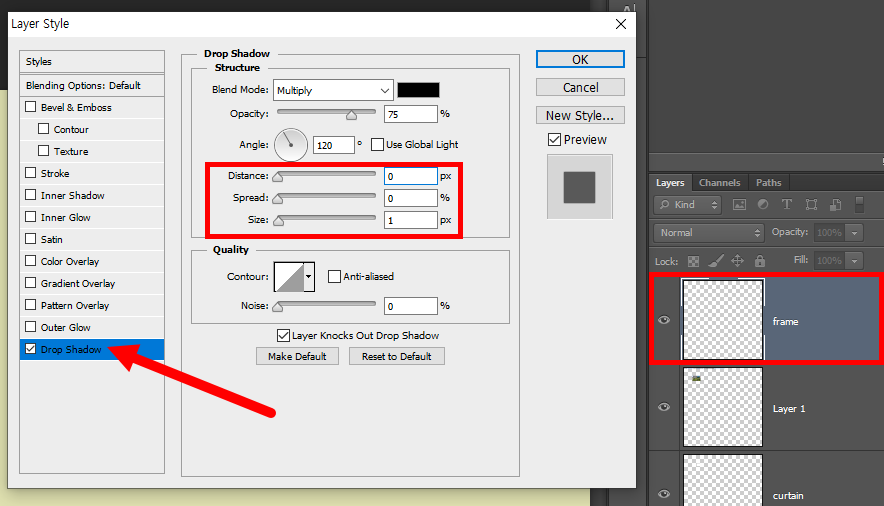Click the Opacity value field showing 75
Viewport: 884px width, 506px height.
pyautogui.click(x=410, y=114)
